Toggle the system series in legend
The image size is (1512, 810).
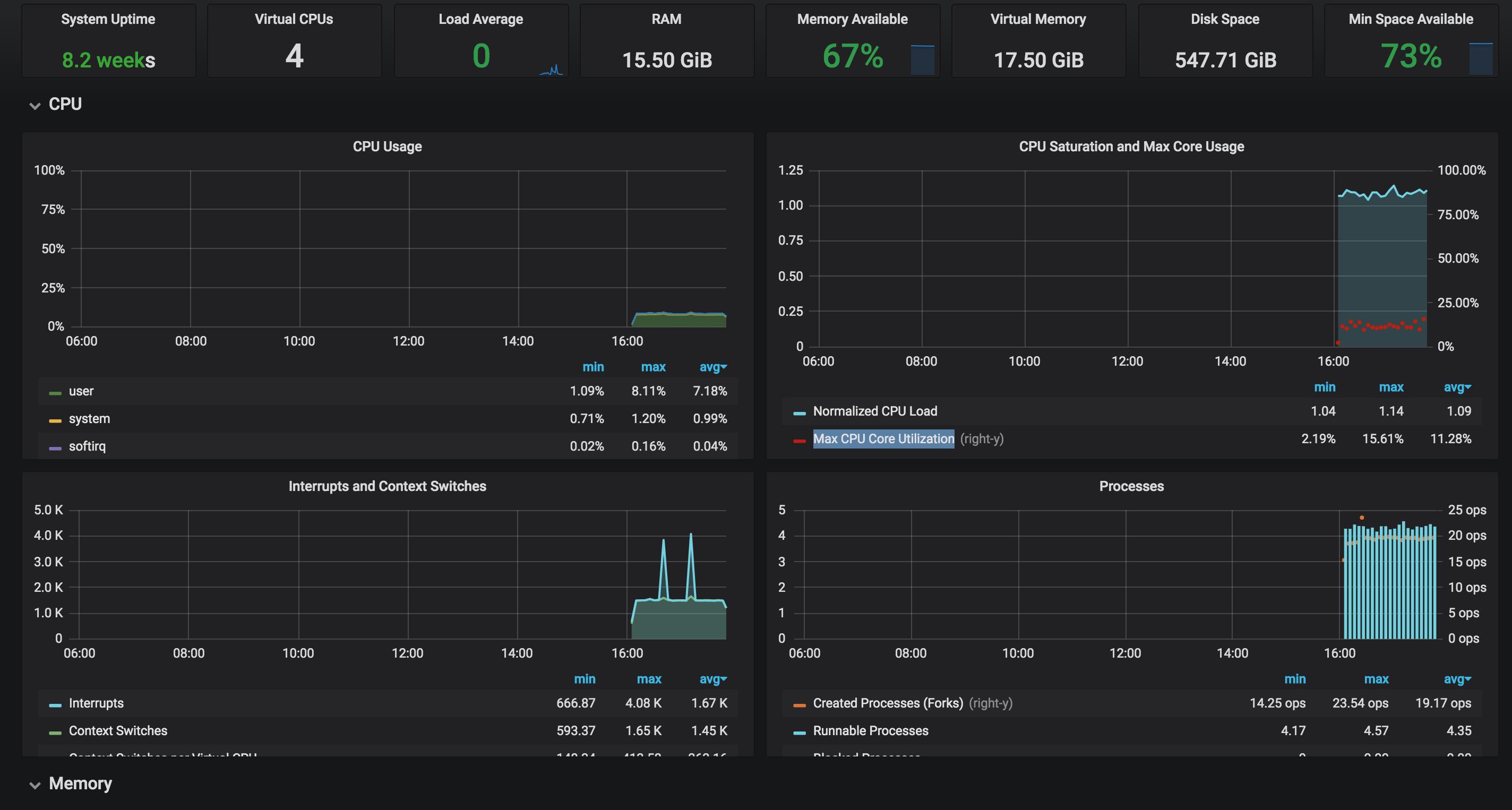coord(89,418)
